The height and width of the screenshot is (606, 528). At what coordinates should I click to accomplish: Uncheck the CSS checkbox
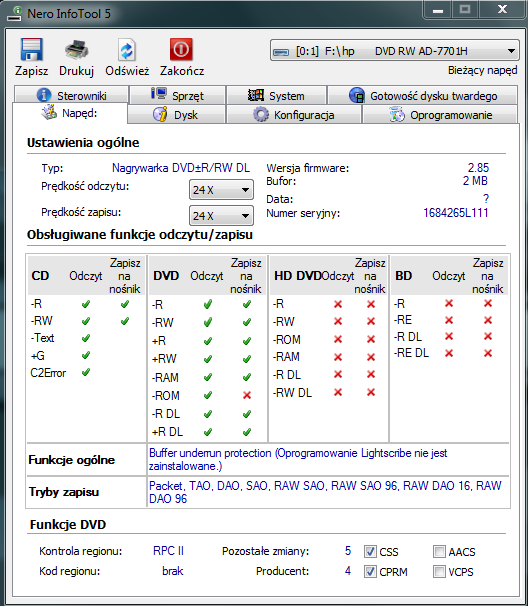coord(370,552)
